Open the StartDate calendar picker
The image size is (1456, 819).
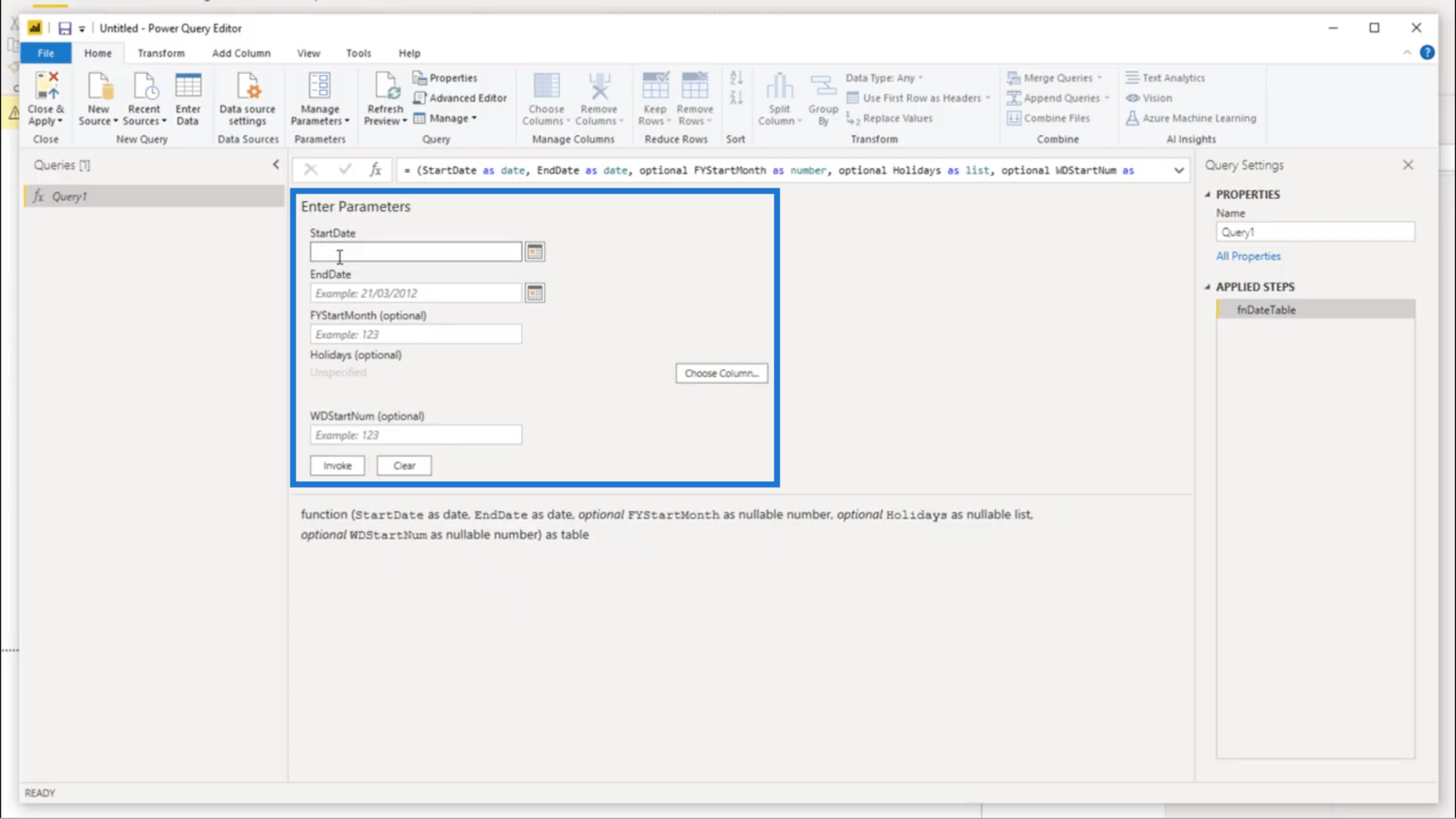535,252
